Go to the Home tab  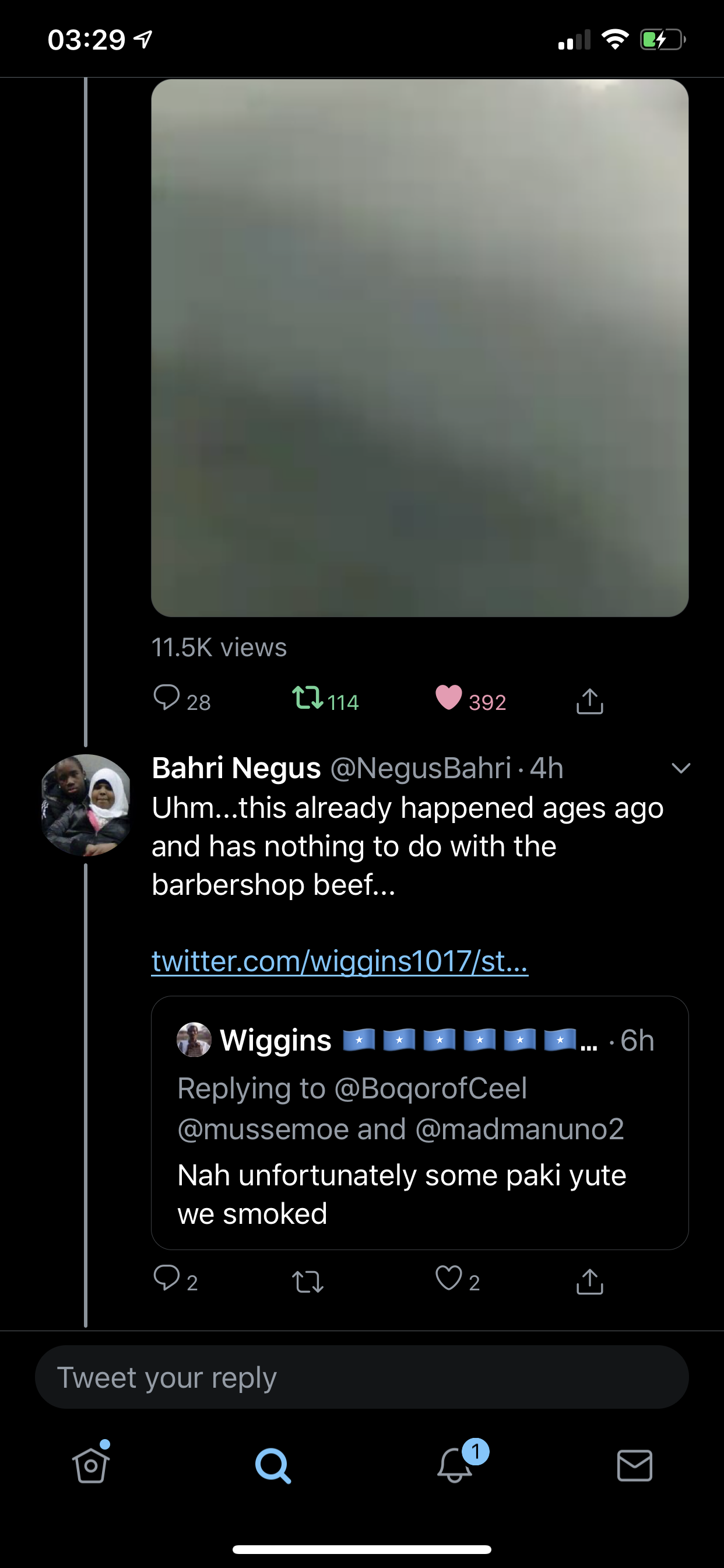(91, 1465)
